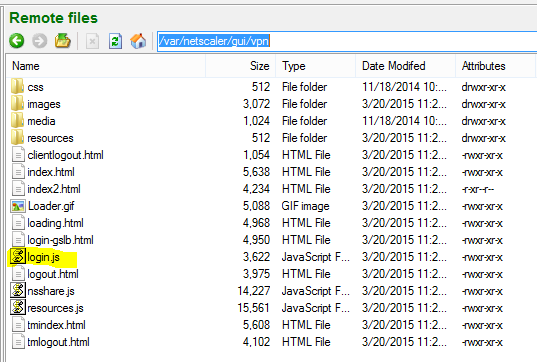
Task: Sort files by the Type column
Action: (x=316, y=66)
